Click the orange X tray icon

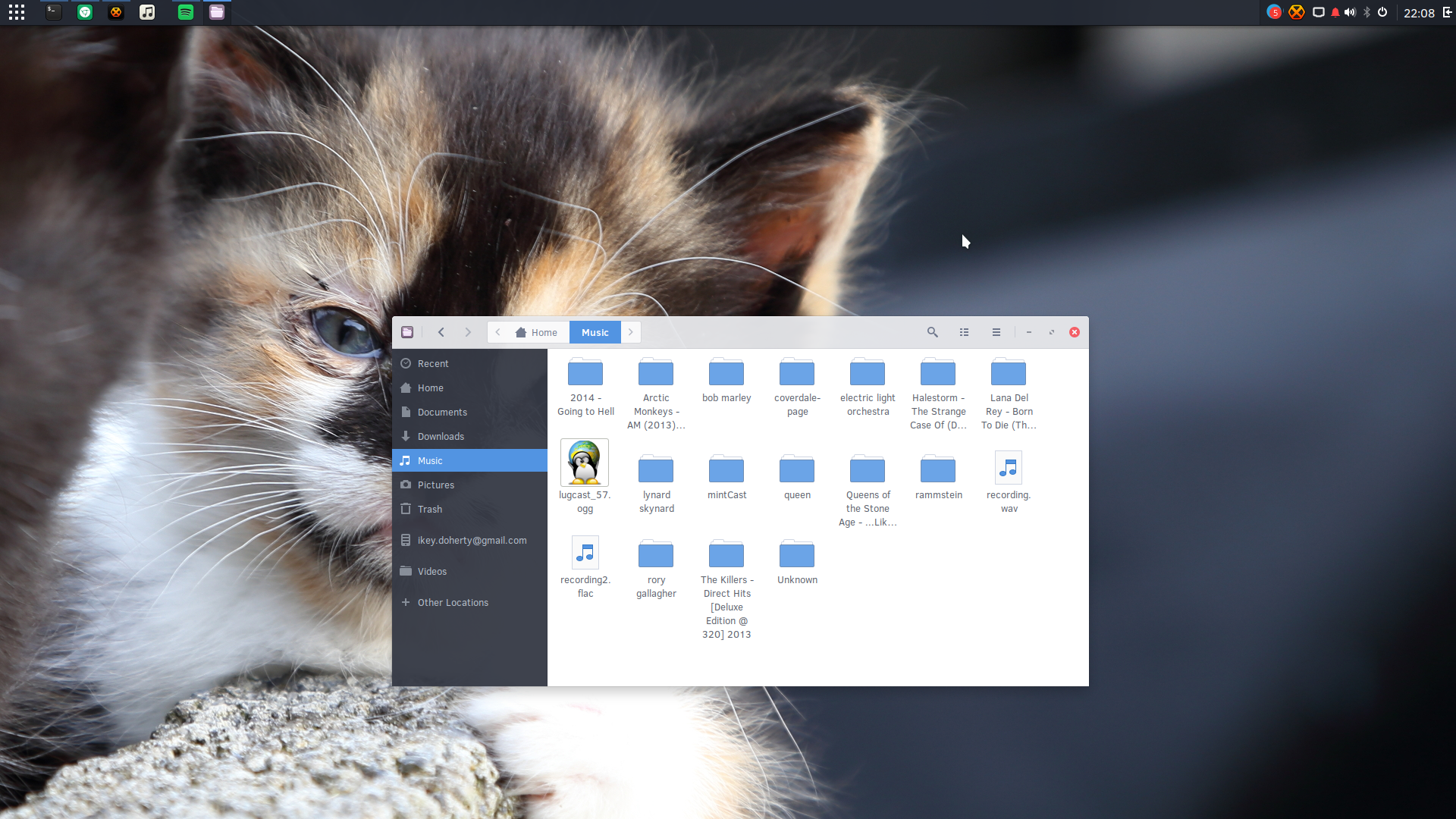(1297, 12)
